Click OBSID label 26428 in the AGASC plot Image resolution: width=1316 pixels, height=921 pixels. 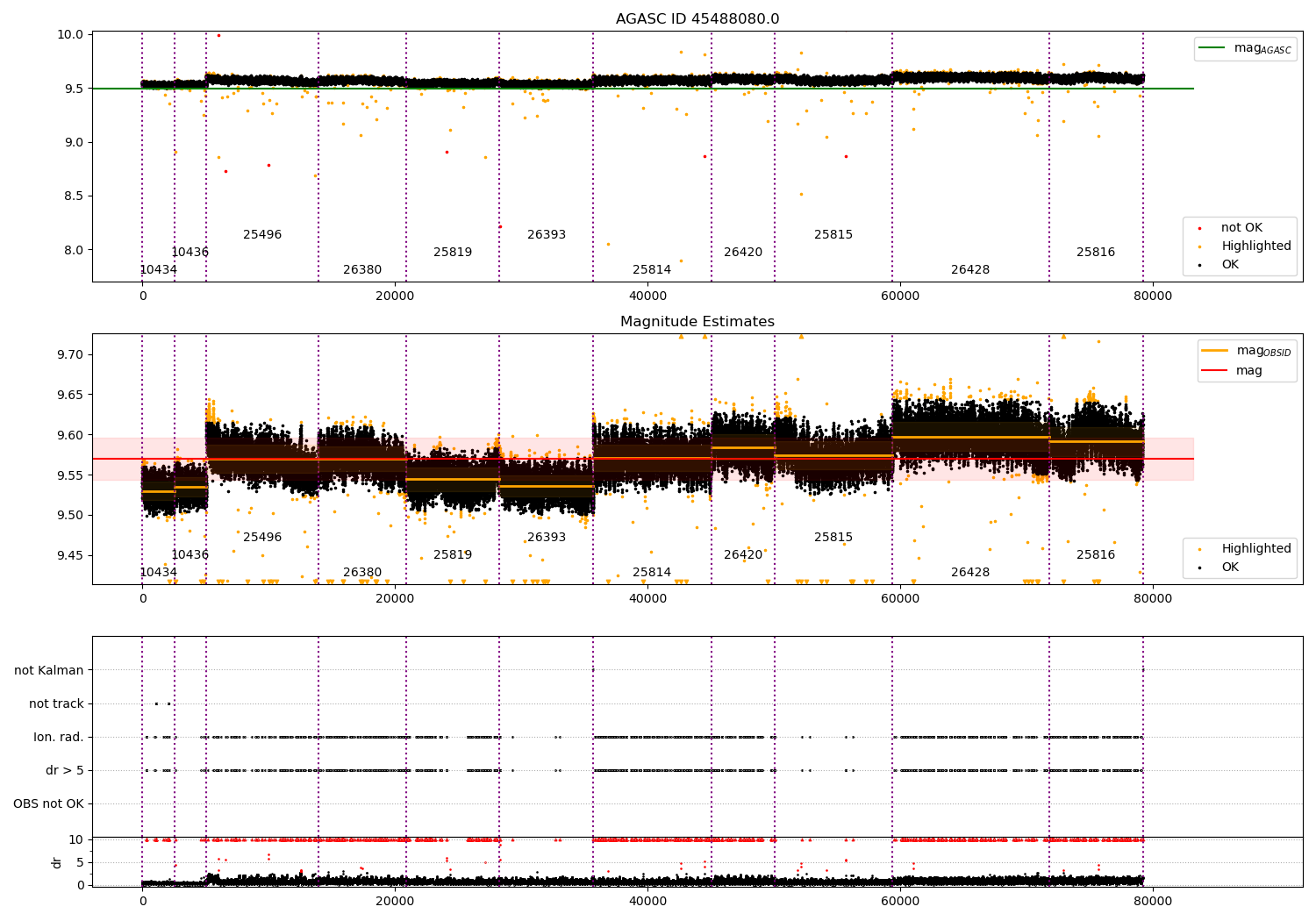tap(970, 270)
